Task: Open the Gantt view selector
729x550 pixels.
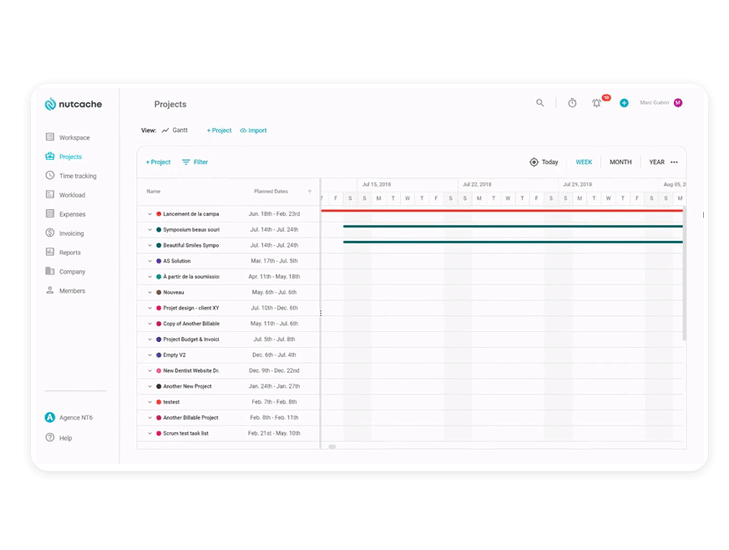Action: (175, 130)
